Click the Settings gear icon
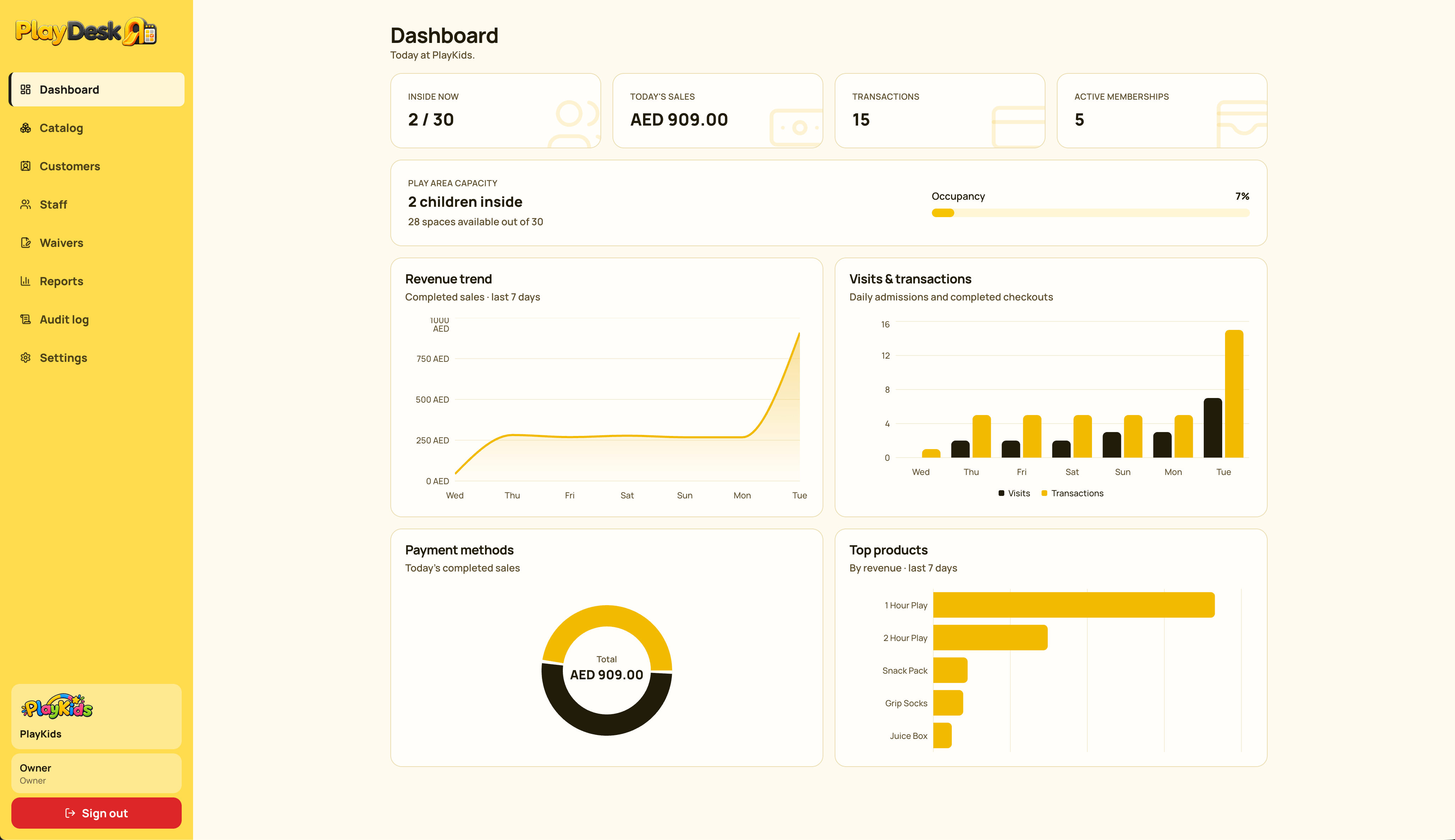Image resolution: width=1455 pixels, height=840 pixels. tap(26, 358)
